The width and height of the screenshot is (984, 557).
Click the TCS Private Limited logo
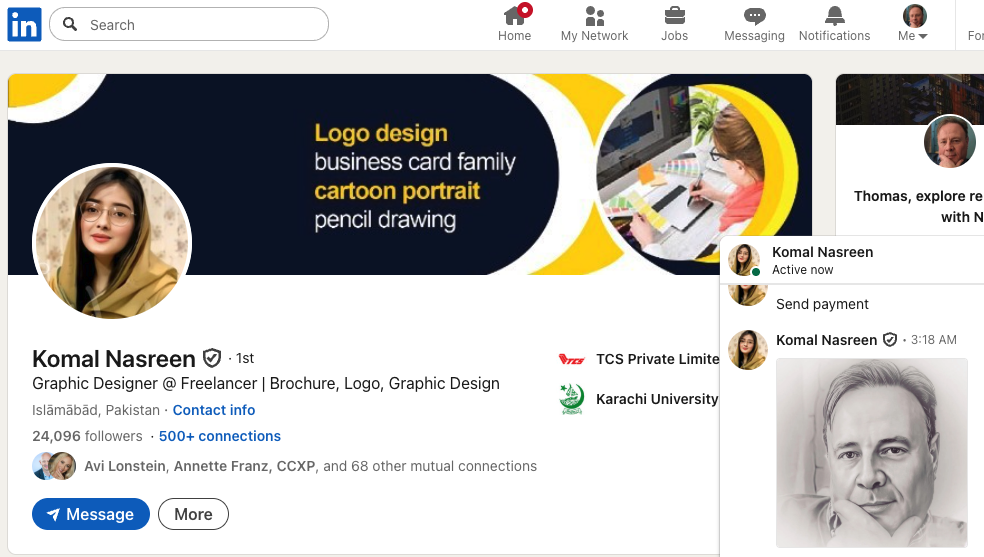click(x=572, y=359)
